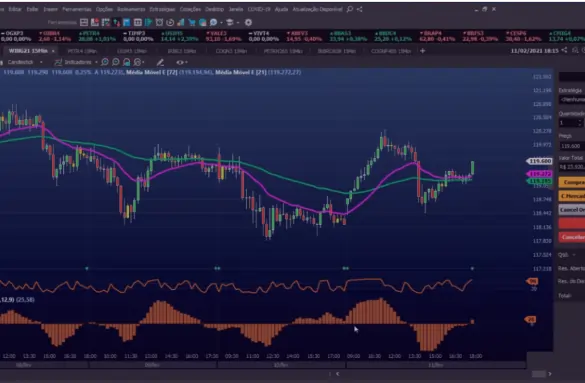Click the alarm clock toolbar icon
This screenshot has height=383, width=585.
point(159,23)
